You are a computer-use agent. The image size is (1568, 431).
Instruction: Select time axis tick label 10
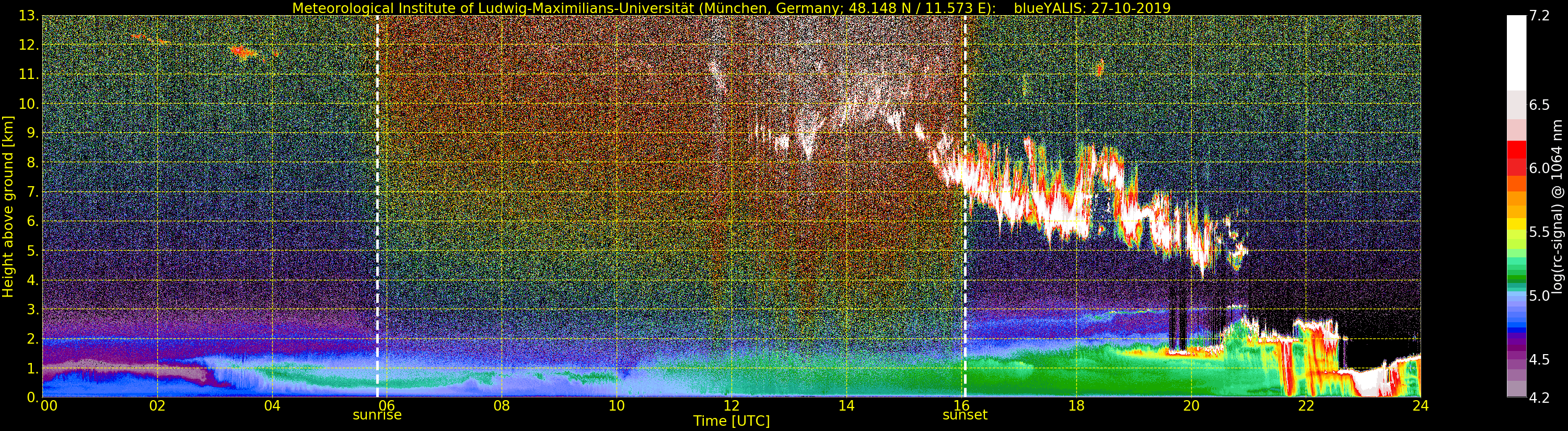click(617, 406)
